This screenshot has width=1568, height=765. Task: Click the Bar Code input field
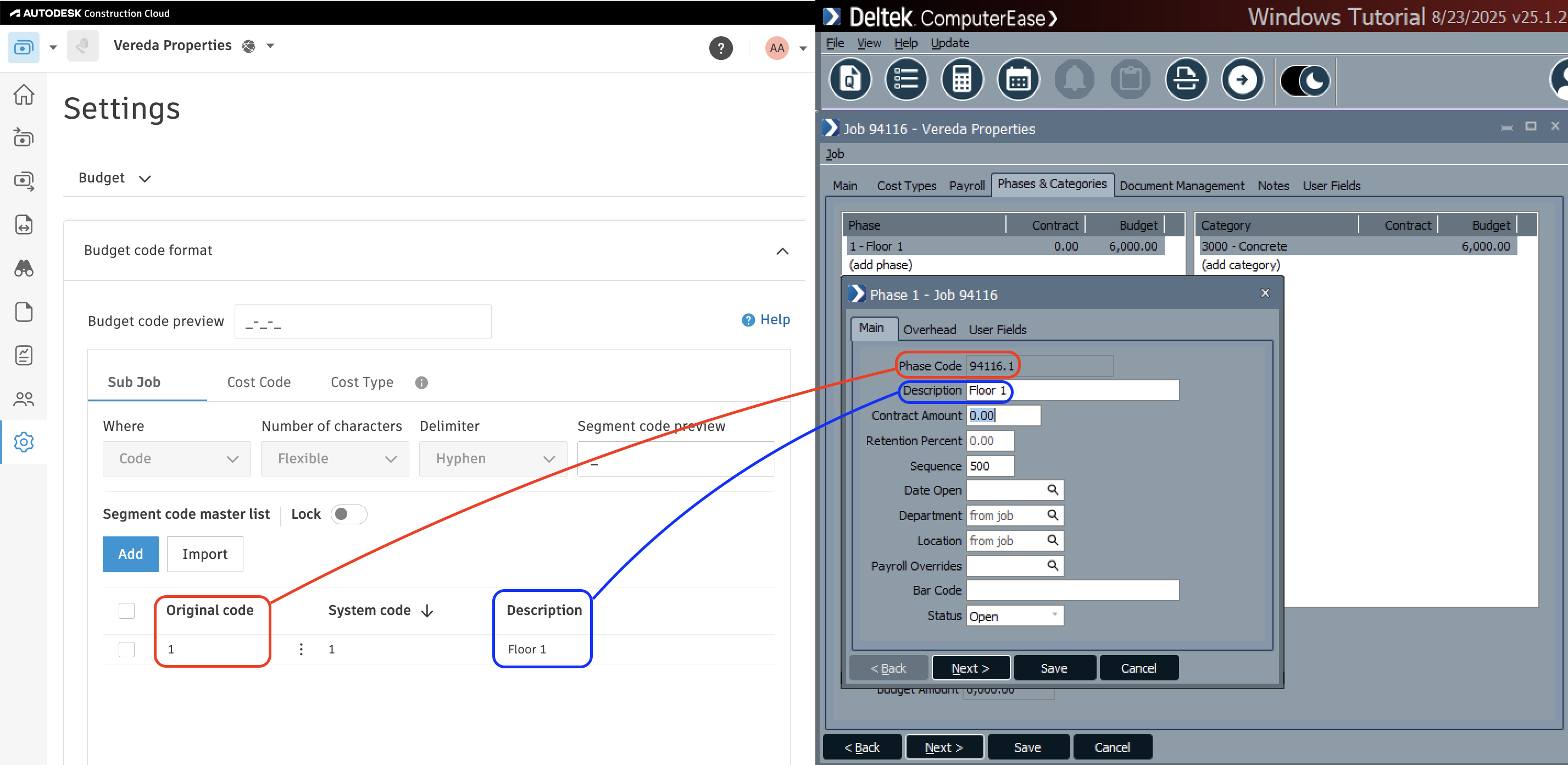point(1072,590)
